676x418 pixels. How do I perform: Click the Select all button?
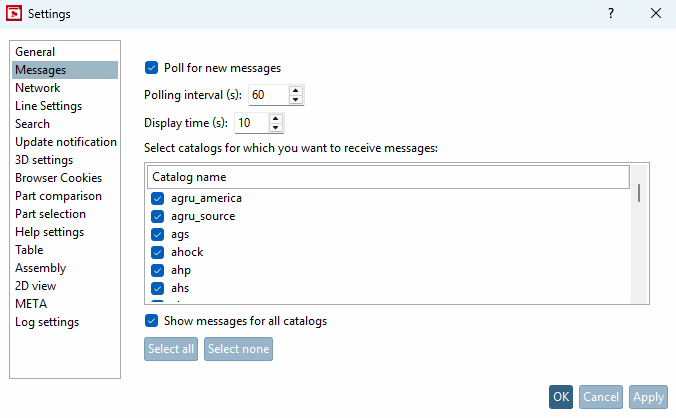pos(171,349)
